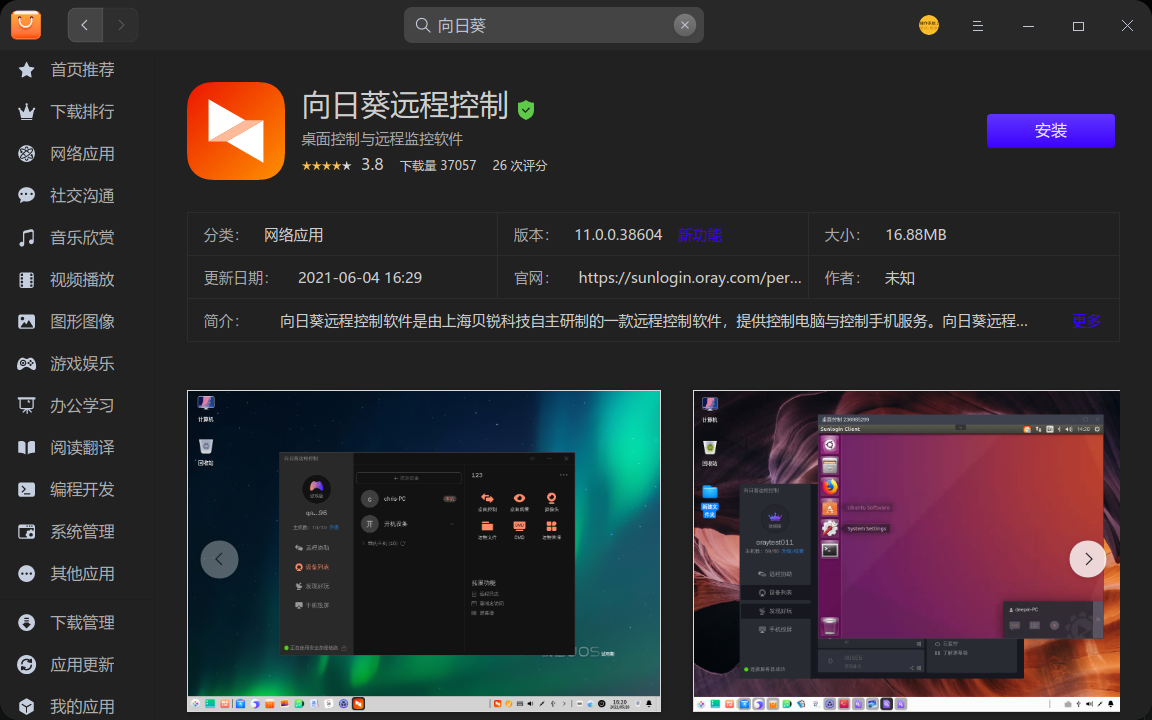Click the 26 次评分 text
This screenshot has height=720, width=1152.
coord(519,166)
